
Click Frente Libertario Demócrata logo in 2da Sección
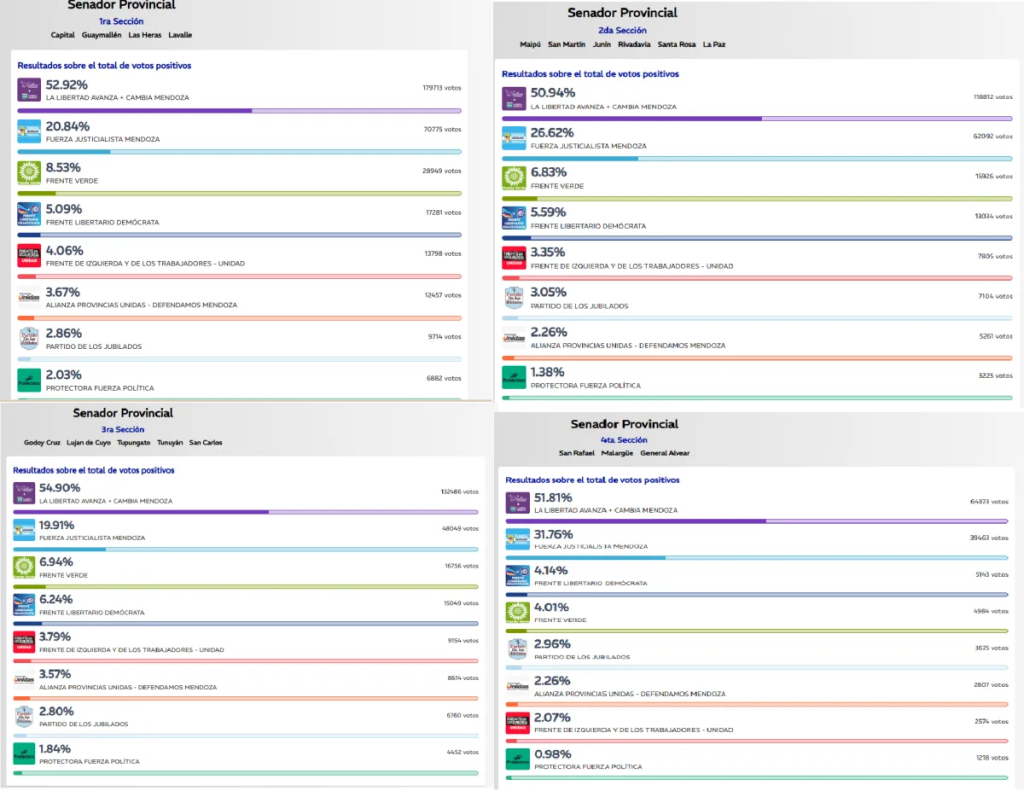pos(514,218)
